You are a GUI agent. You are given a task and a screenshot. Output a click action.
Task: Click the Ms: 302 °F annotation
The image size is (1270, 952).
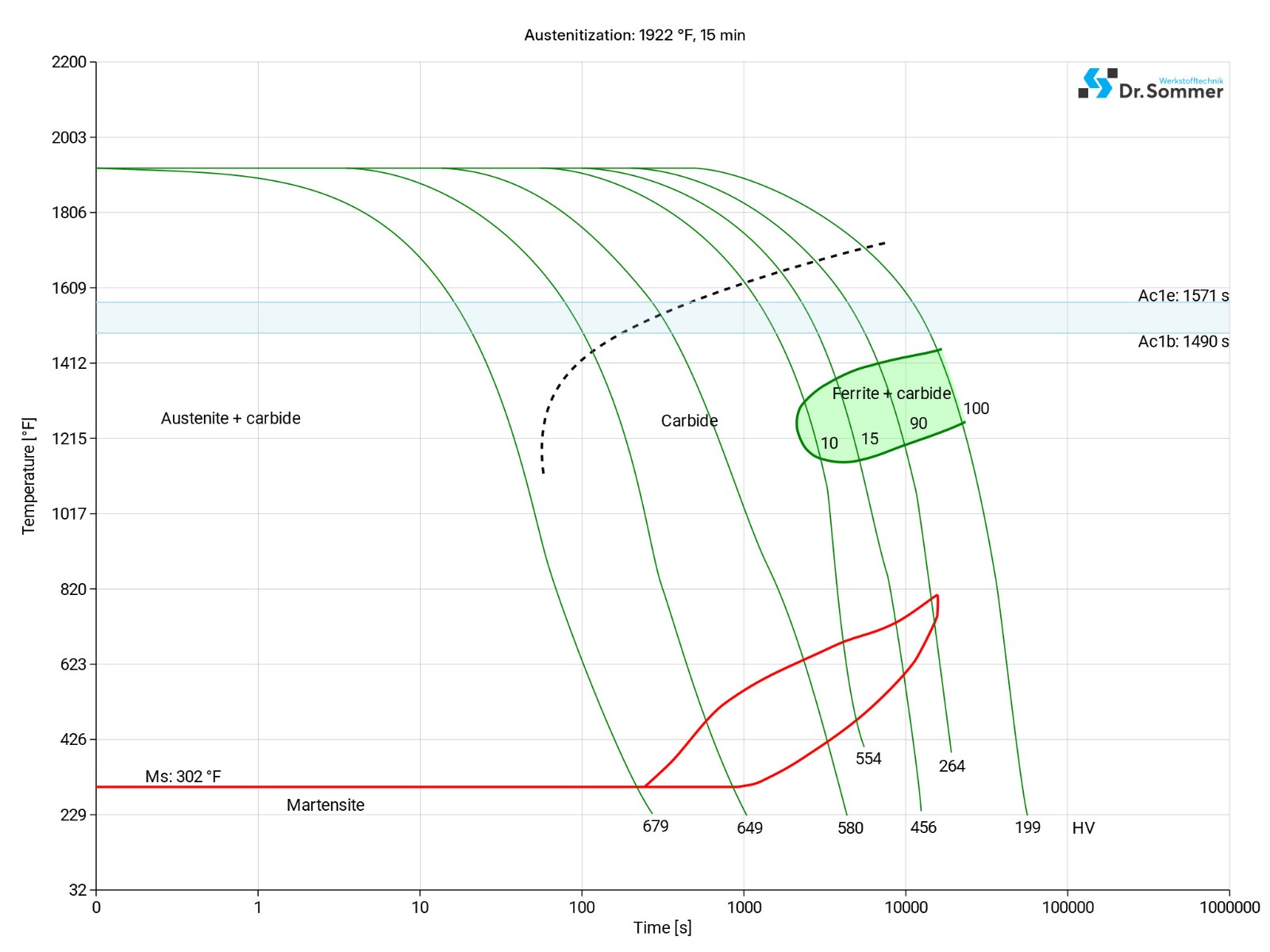pyautogui.click(x=181, y=776)
